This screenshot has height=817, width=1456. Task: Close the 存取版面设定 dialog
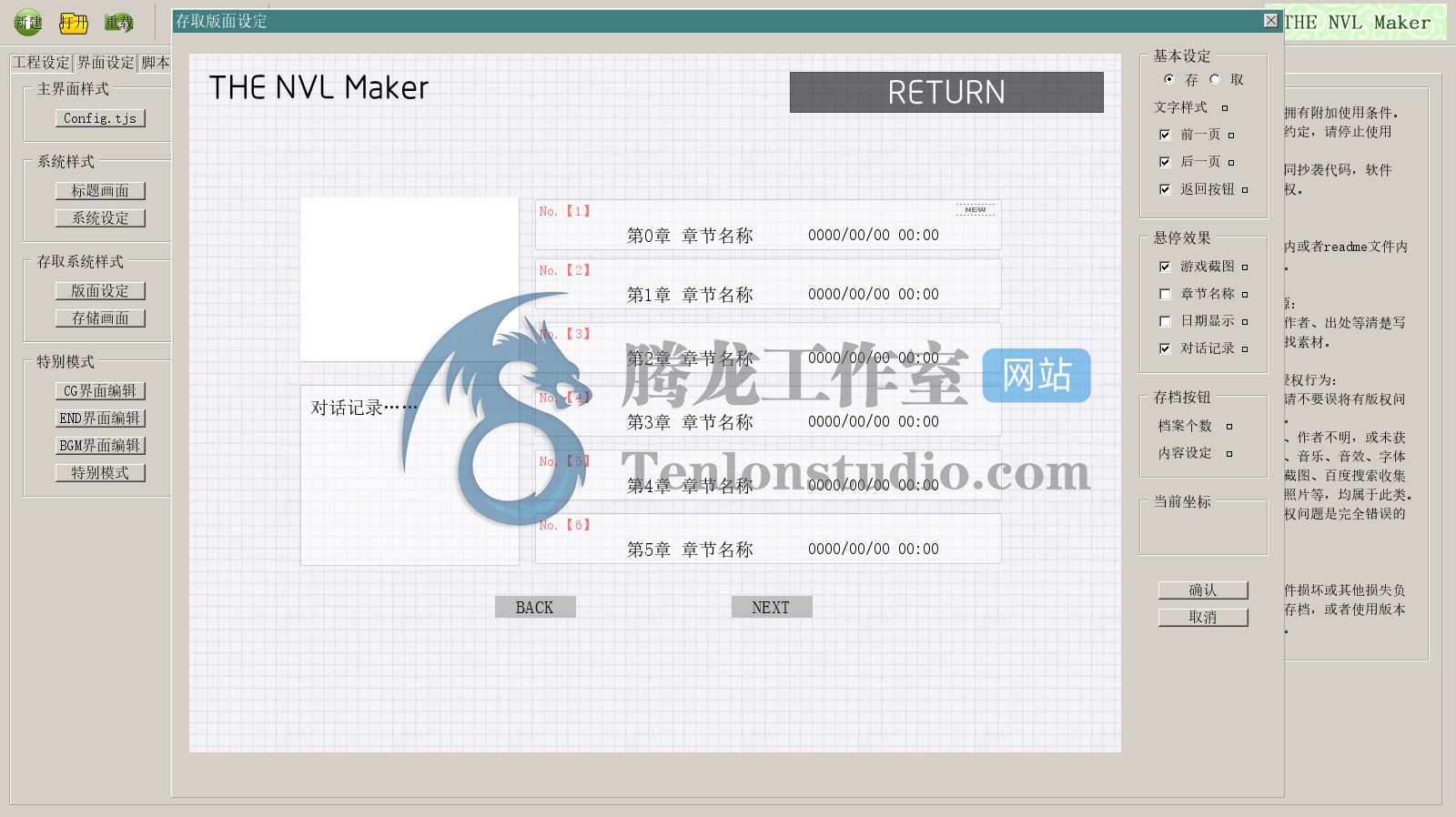[1271, 21]
